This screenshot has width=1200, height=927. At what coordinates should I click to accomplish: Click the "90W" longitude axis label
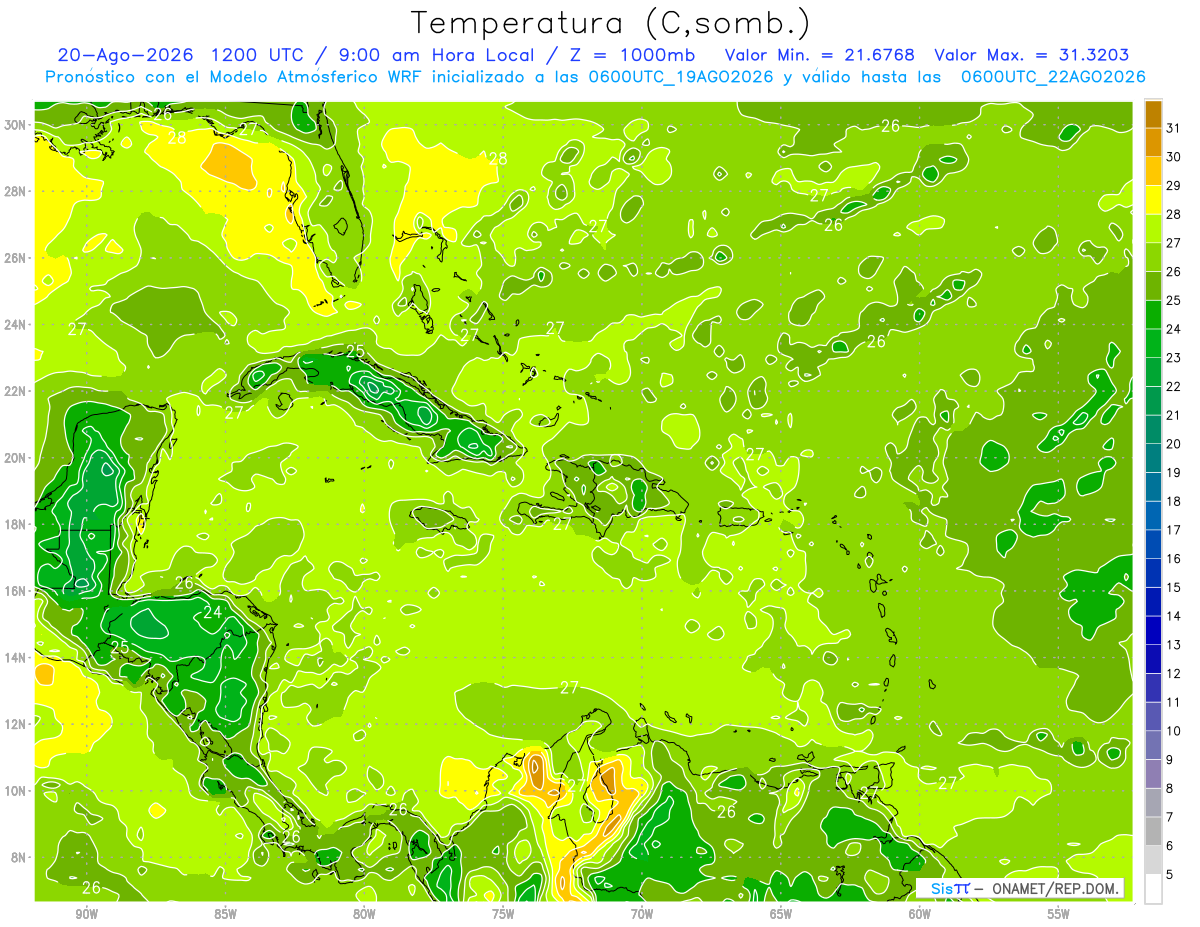point(86,914)
